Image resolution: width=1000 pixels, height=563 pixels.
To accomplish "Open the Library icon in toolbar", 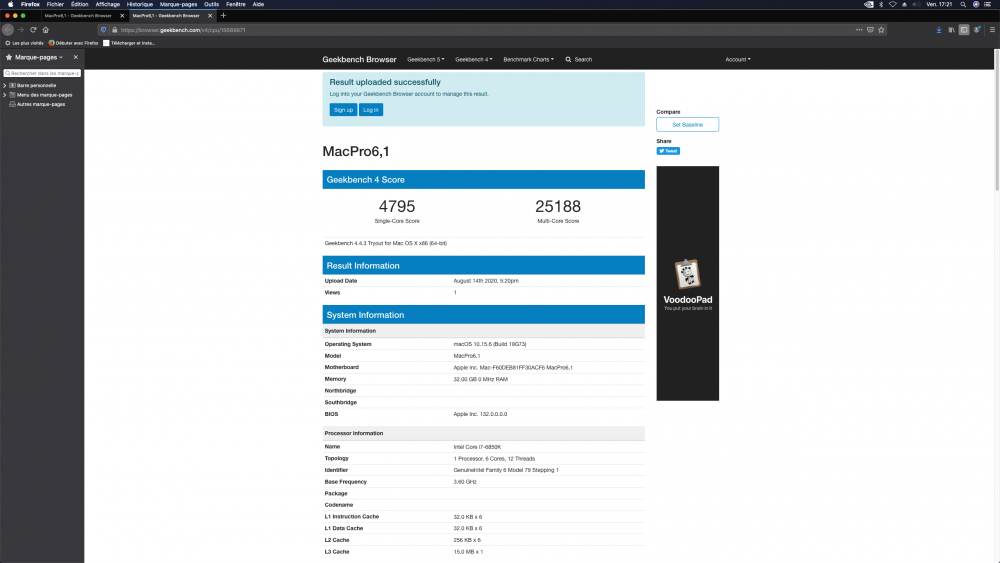I will (x=952, y=30).
